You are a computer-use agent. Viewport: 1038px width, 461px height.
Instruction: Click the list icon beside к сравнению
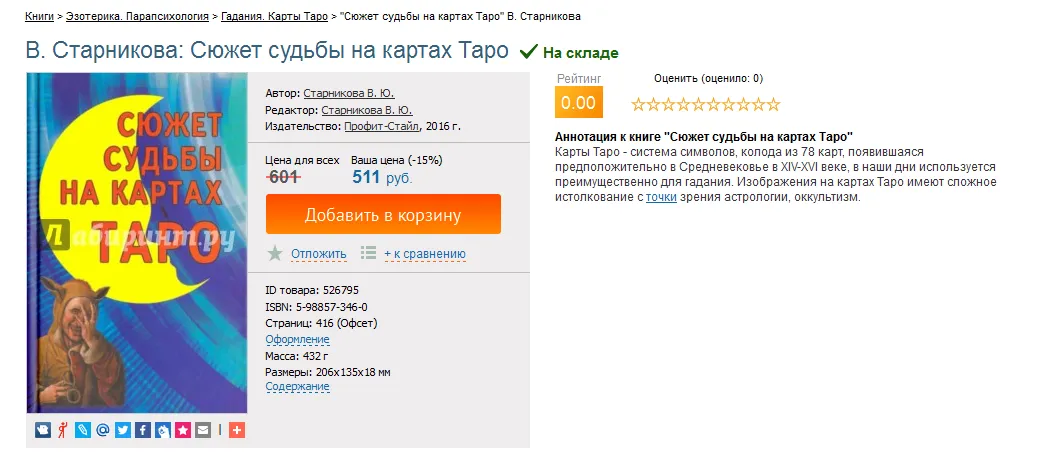point(368,253)
